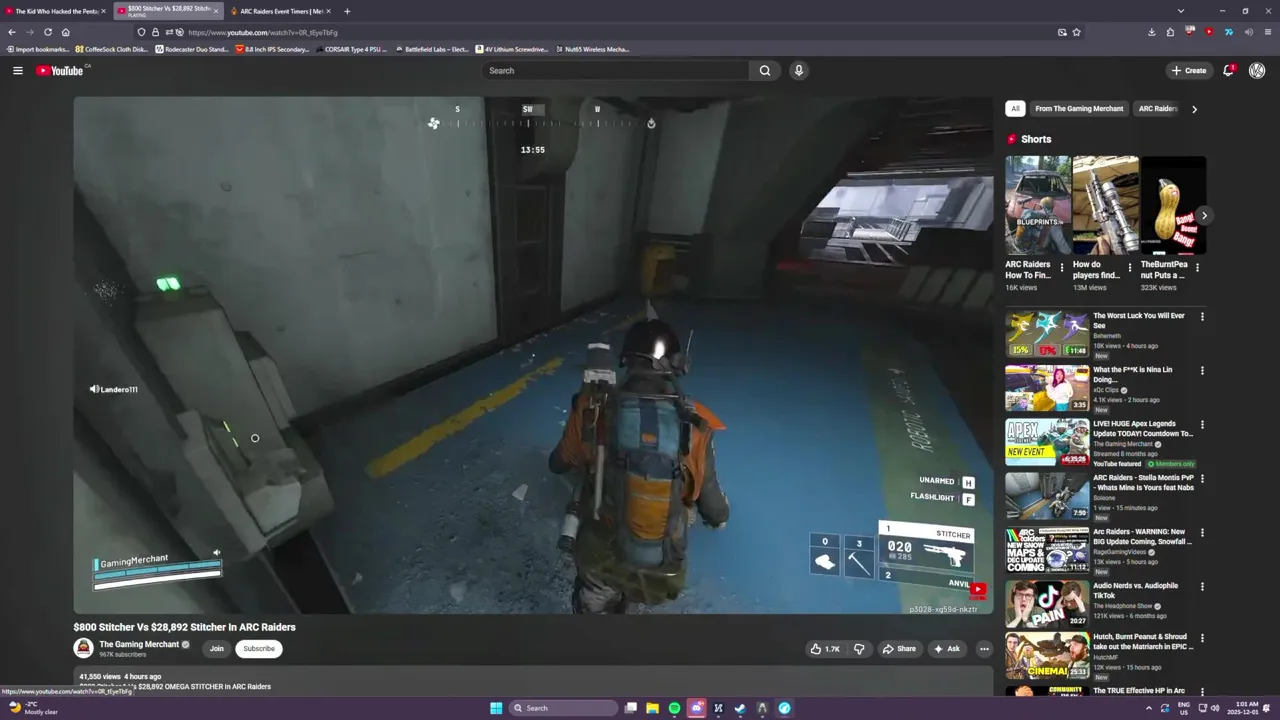1280x720 pixels.
Task: Select the All filter chip
Action: pyautogui.click(x=1015, y=108)
